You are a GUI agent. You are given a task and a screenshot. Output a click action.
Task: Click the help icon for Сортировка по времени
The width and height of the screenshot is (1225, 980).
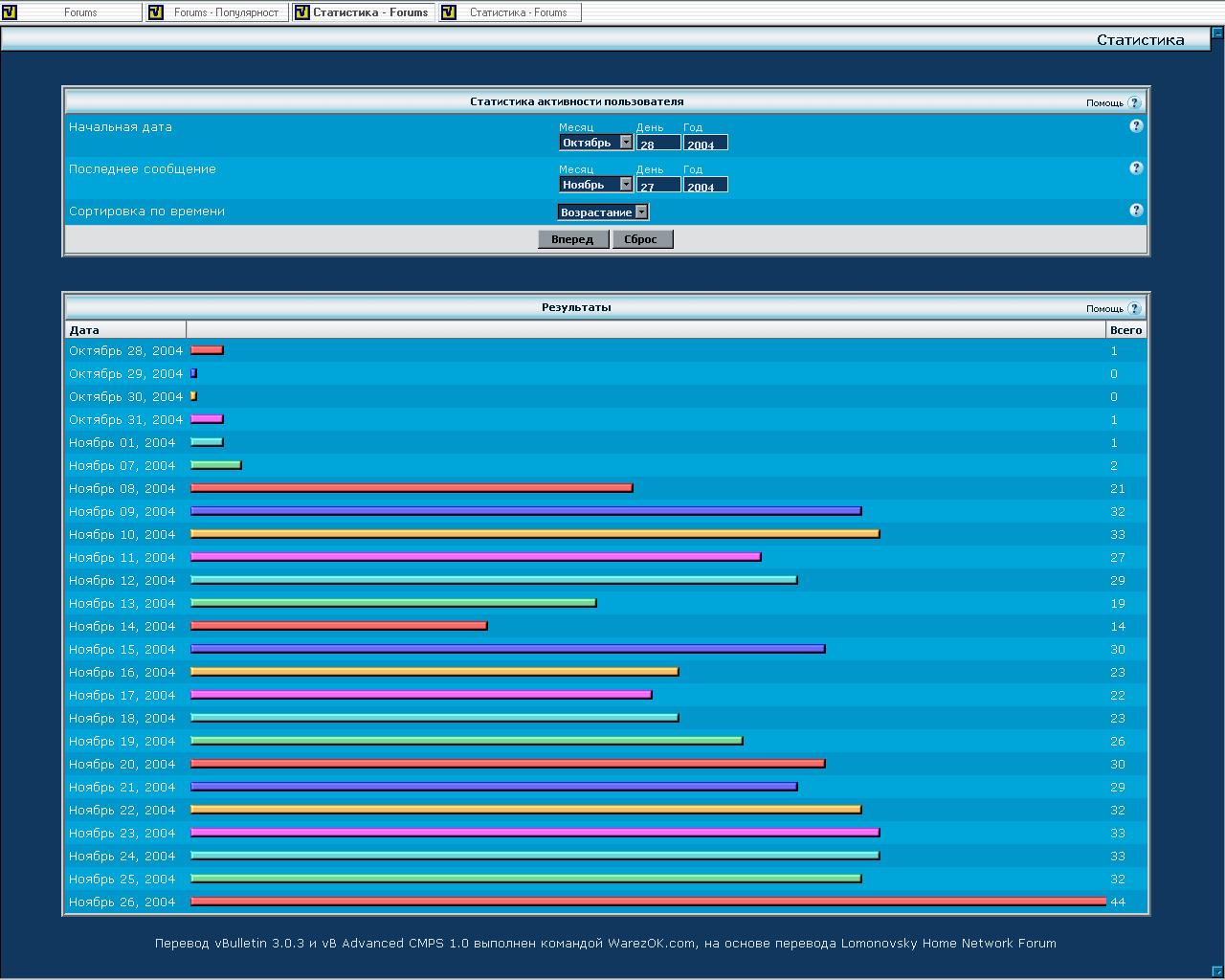click(1136, 211)
